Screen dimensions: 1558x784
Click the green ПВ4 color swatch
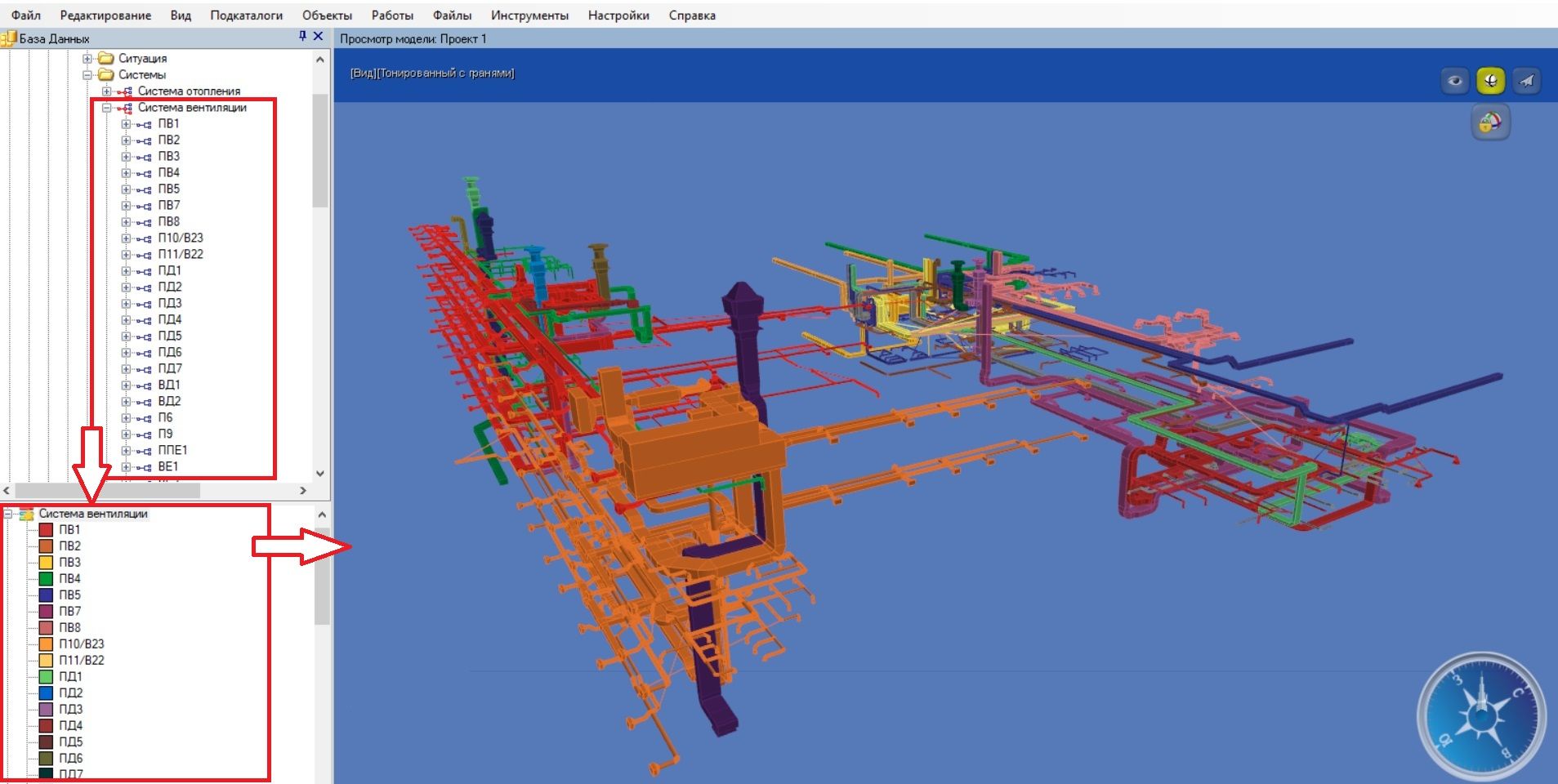tap(46, 578)
